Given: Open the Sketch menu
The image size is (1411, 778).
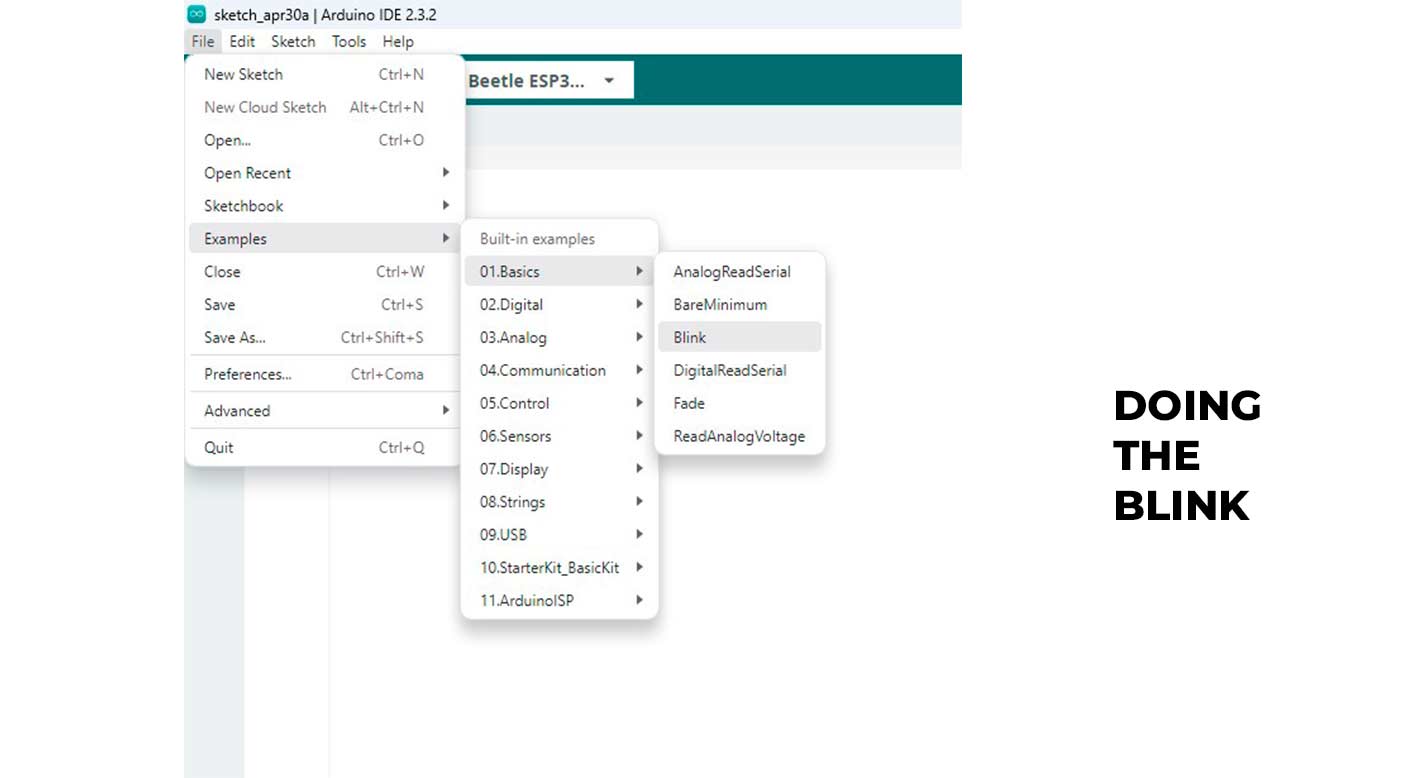Looking at the screenshot, I should [293, 41].
